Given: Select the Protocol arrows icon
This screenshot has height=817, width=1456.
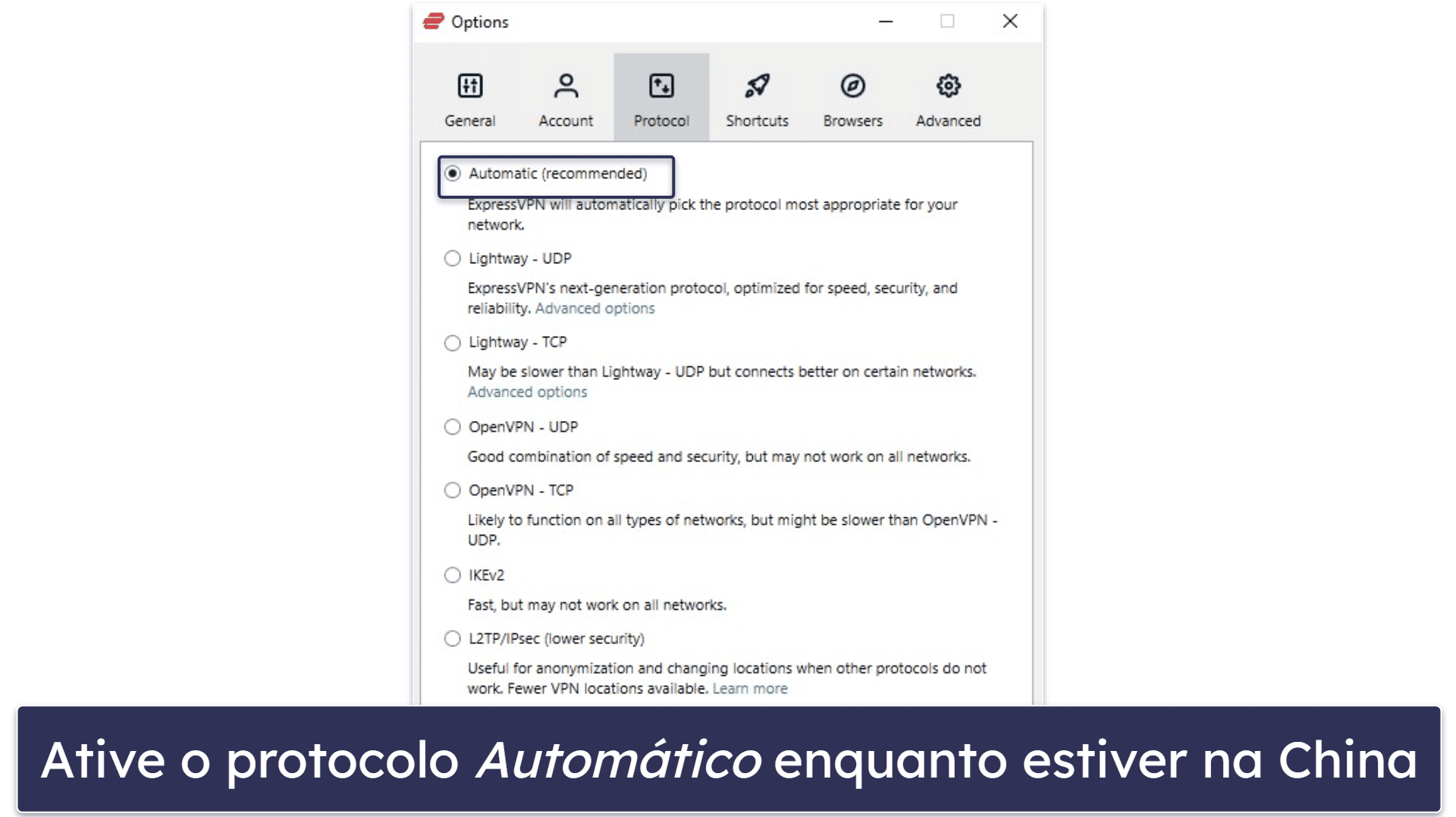Looking at the screenshot, I should click(x=661, y=86).
